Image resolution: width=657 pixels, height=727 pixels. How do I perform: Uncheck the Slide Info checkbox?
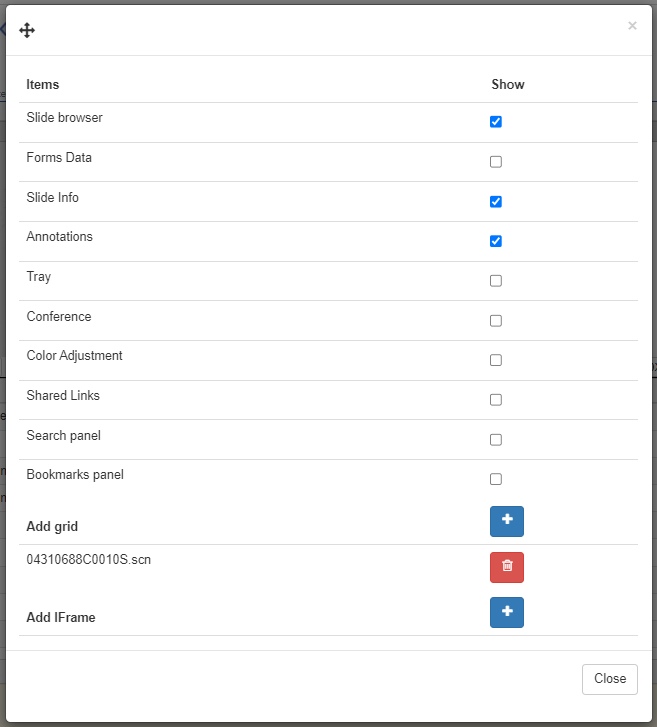coord(496,202)
